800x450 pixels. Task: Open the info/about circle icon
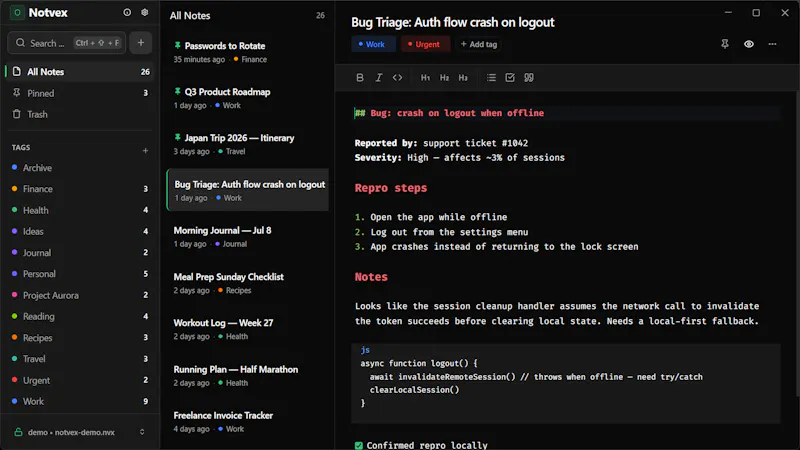point(127,12)
